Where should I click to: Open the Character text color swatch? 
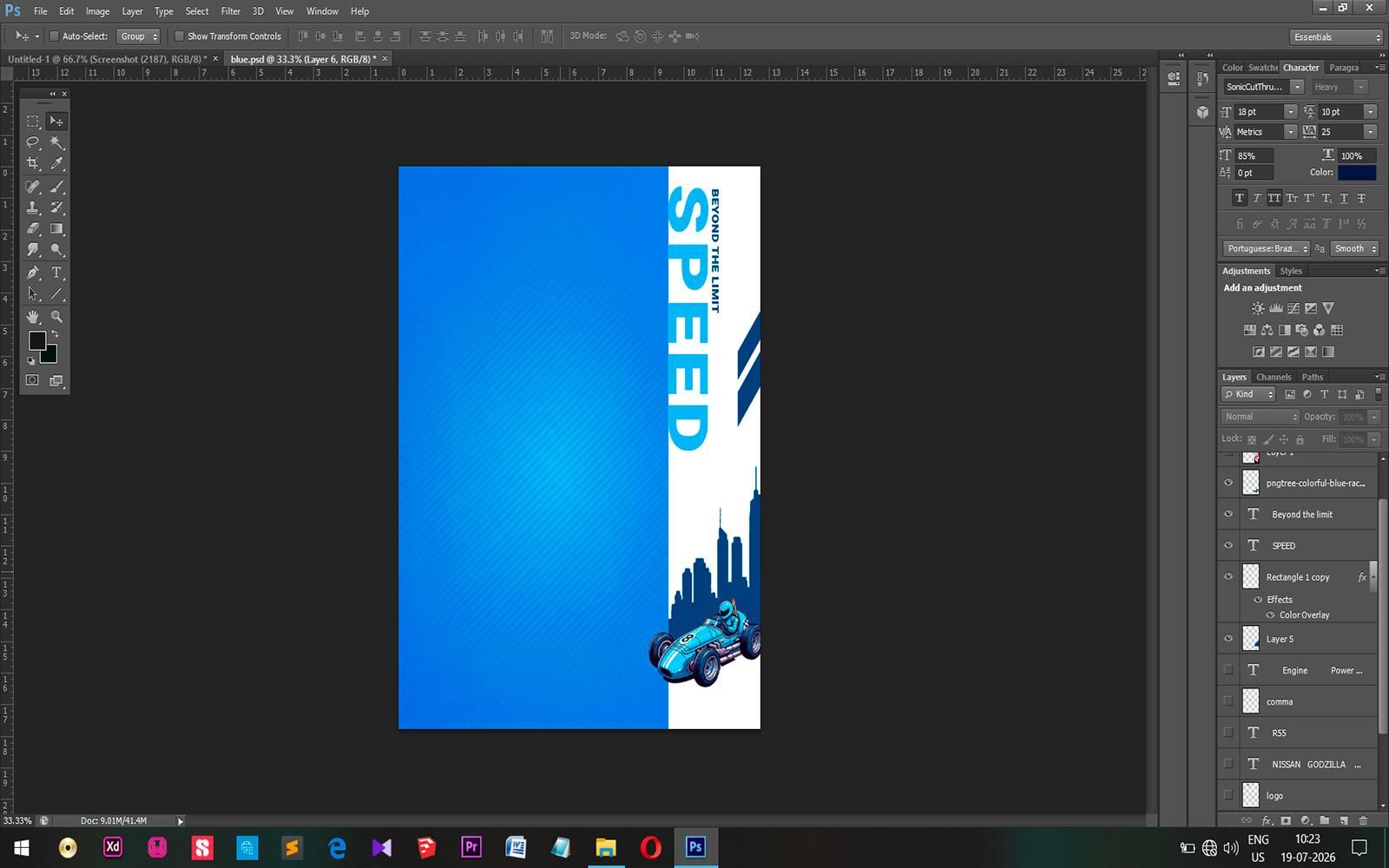point(1357,173)
